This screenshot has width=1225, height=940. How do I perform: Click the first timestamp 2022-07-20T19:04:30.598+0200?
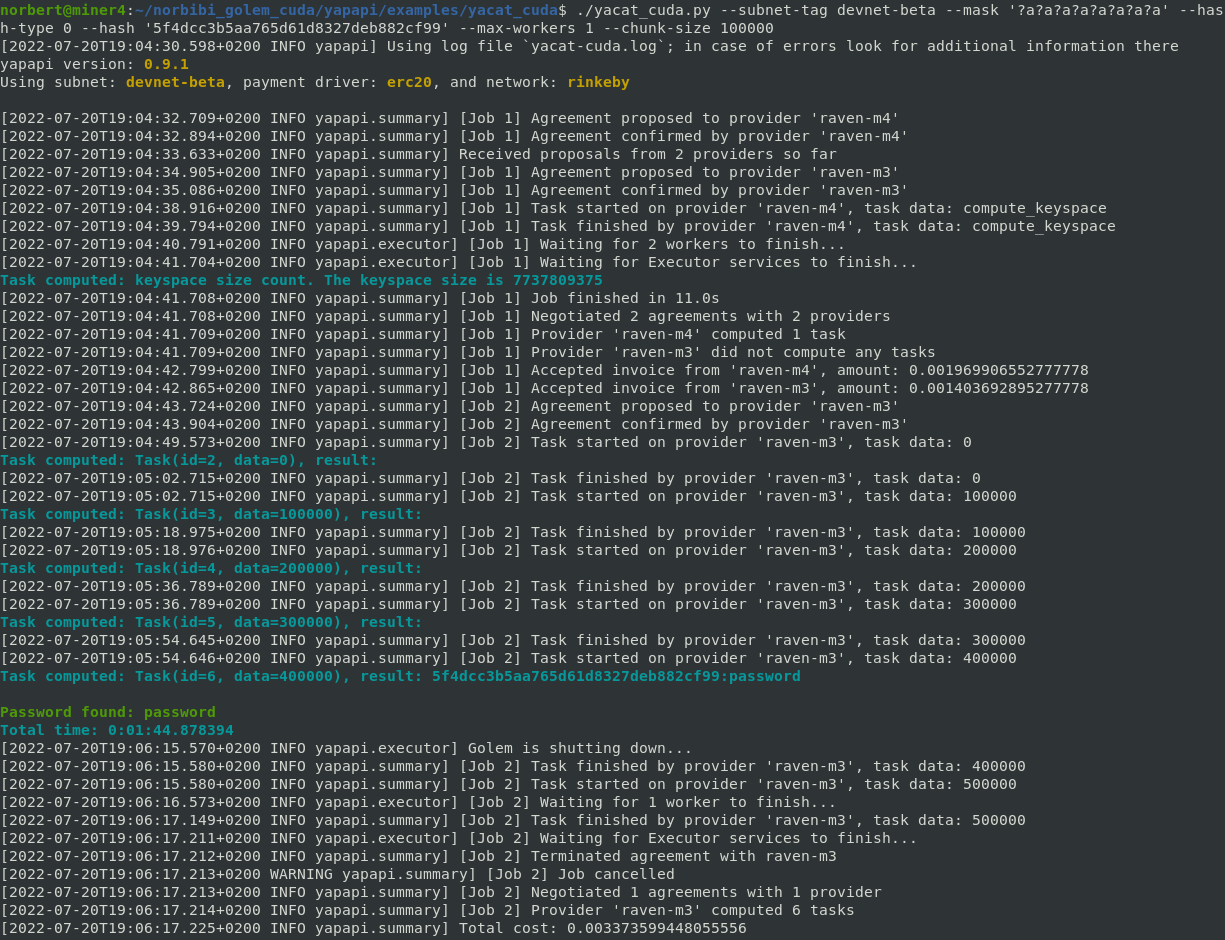click(135, 46)
